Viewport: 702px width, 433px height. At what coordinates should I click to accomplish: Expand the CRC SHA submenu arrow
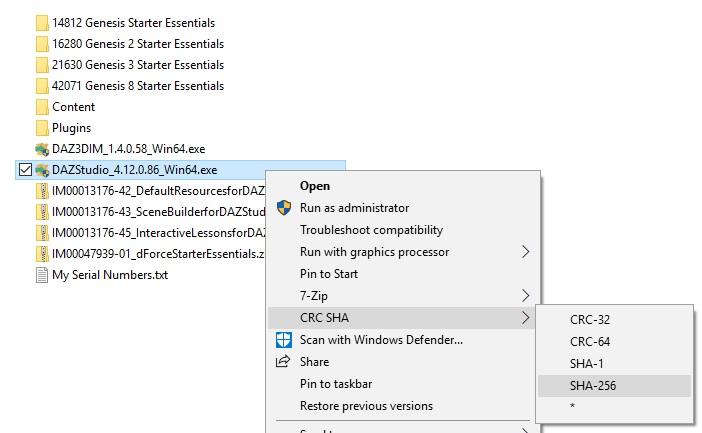(526, 318)
